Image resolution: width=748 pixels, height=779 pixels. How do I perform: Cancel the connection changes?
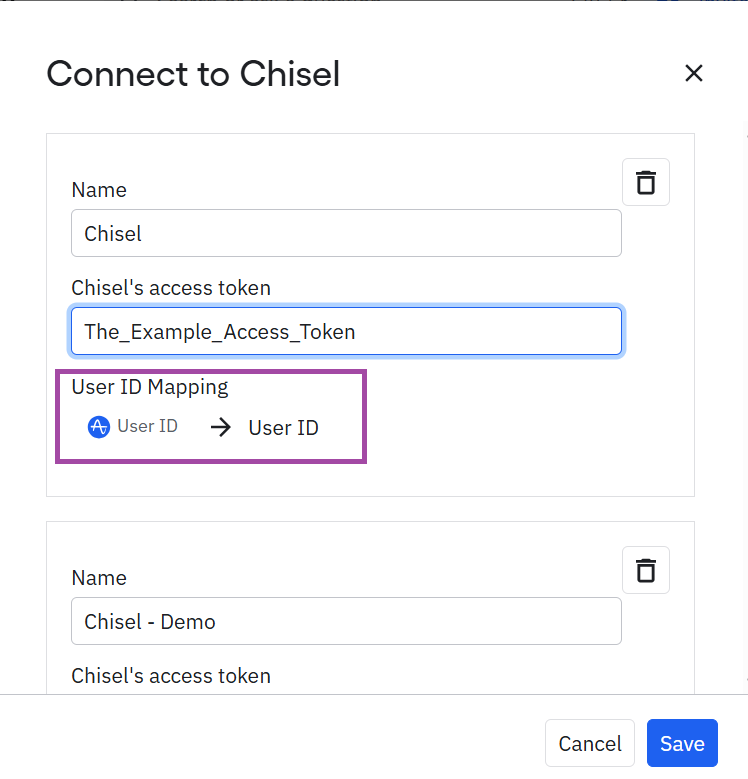tap(590, 743)
